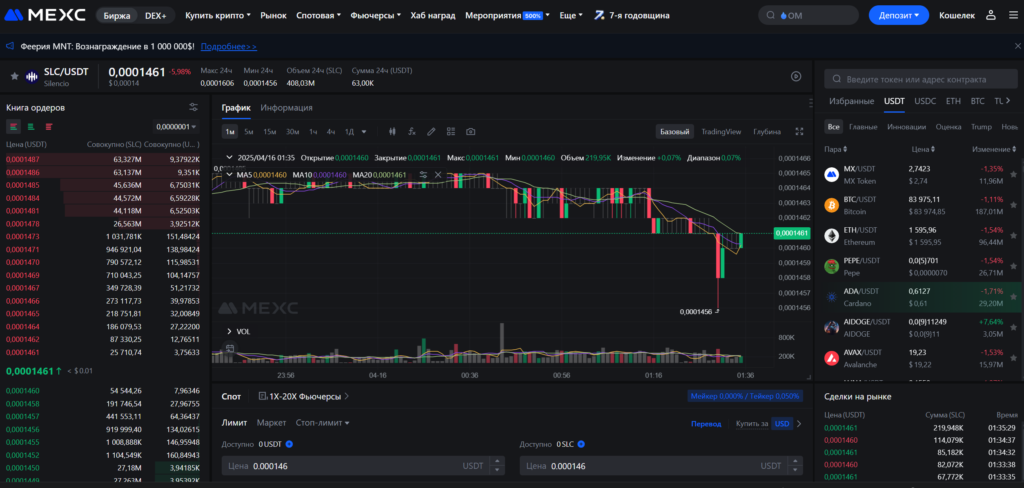Expand chart to fullscreen

(799, 131)
